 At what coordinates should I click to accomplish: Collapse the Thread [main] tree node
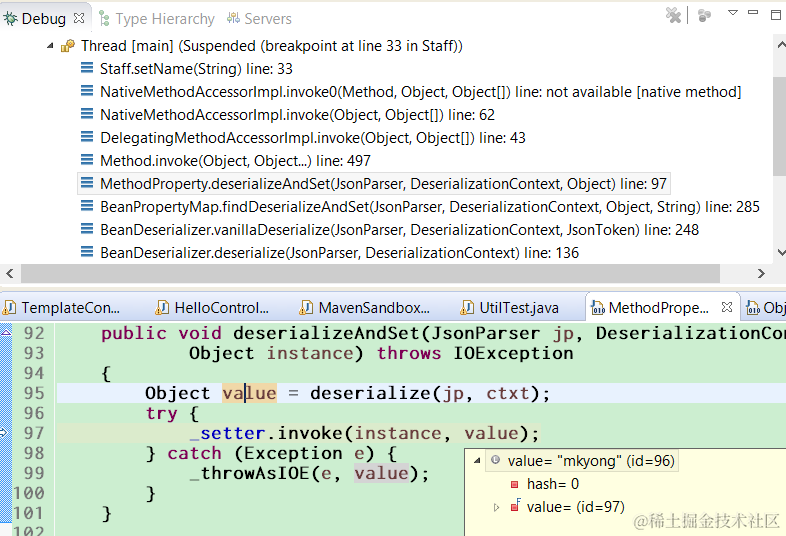tap(50, 46)
